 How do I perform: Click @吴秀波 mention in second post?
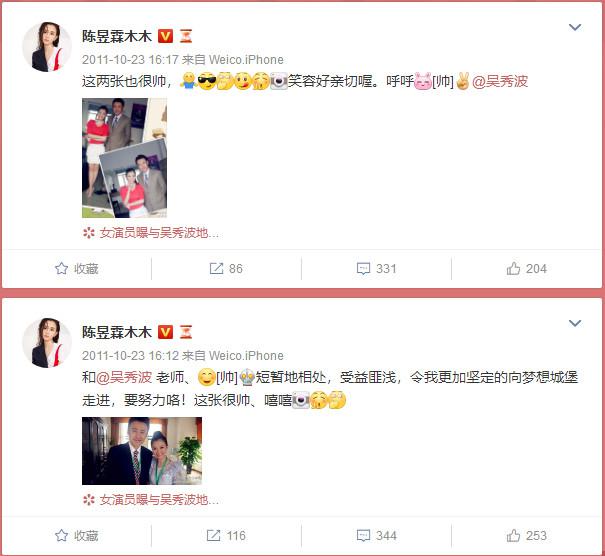pyautogui.click(x=123, y=377)
